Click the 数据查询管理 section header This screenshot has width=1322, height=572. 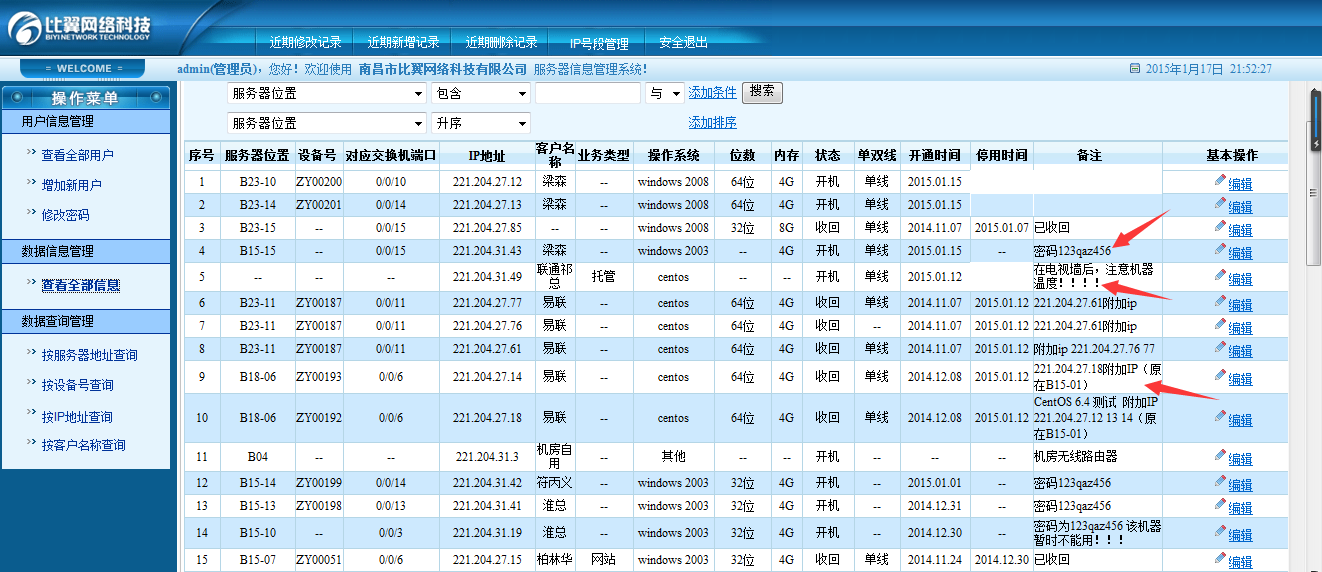coord(86,321)
